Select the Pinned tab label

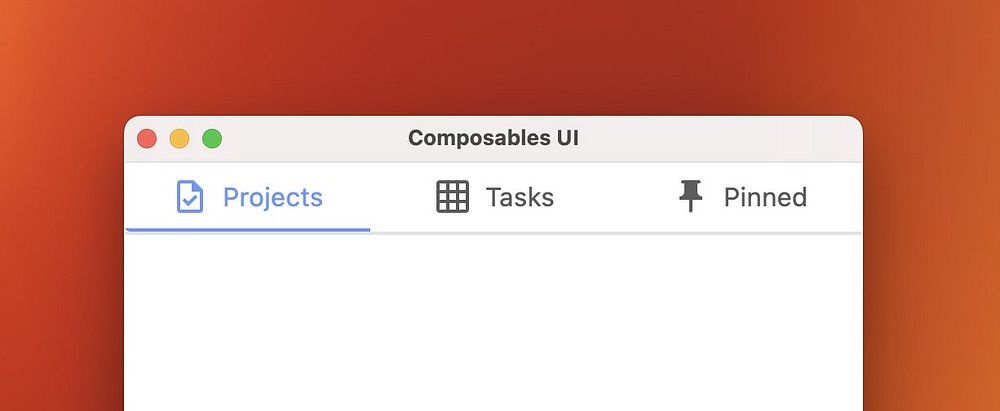pyautogui.click(x=765, y=197)
